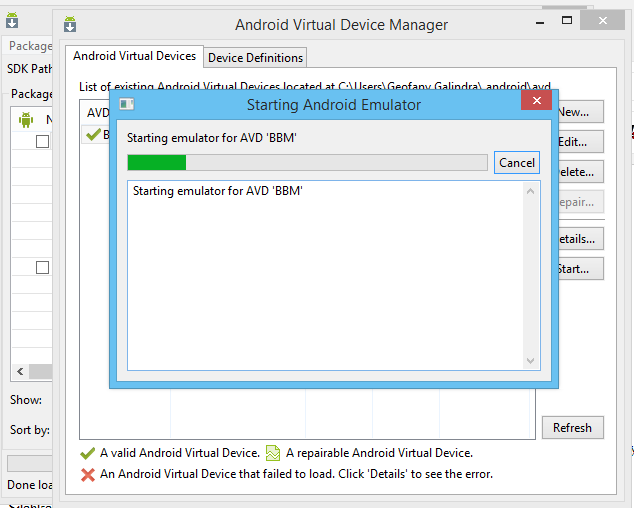This screenshot has height=508, width=634.
Task: Click the SDK Manager window Android icon
Action: [12, 20]
